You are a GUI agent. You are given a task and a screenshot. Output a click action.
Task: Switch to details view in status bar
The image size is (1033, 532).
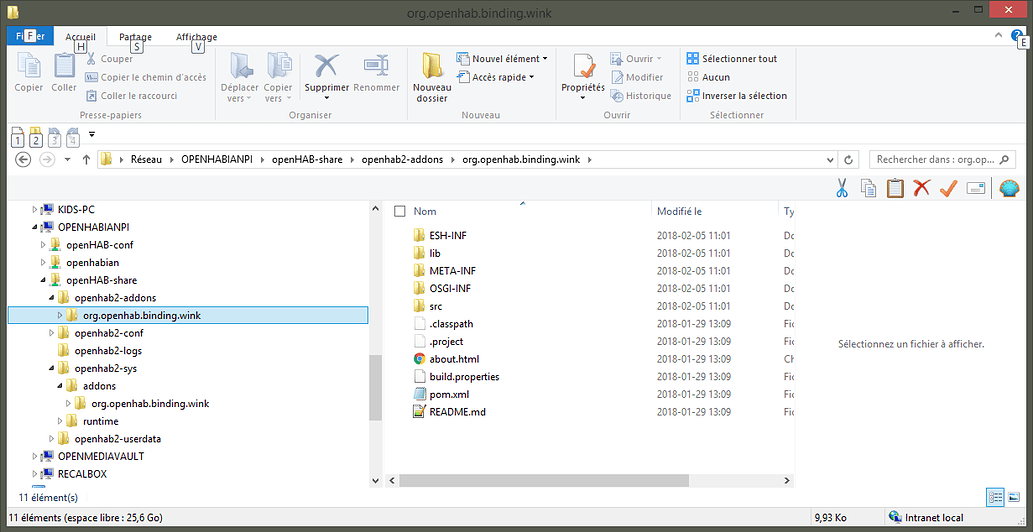click(x=995, y=497)
